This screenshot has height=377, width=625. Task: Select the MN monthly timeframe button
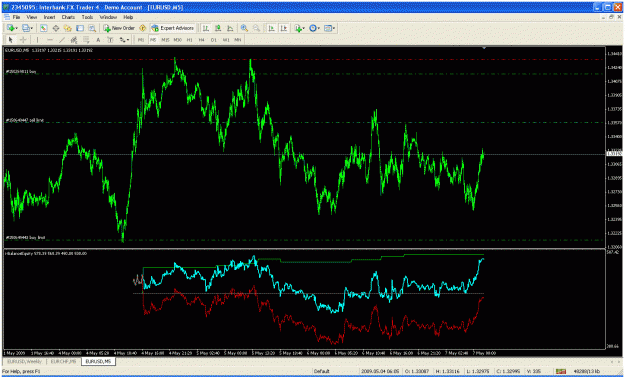238,40
